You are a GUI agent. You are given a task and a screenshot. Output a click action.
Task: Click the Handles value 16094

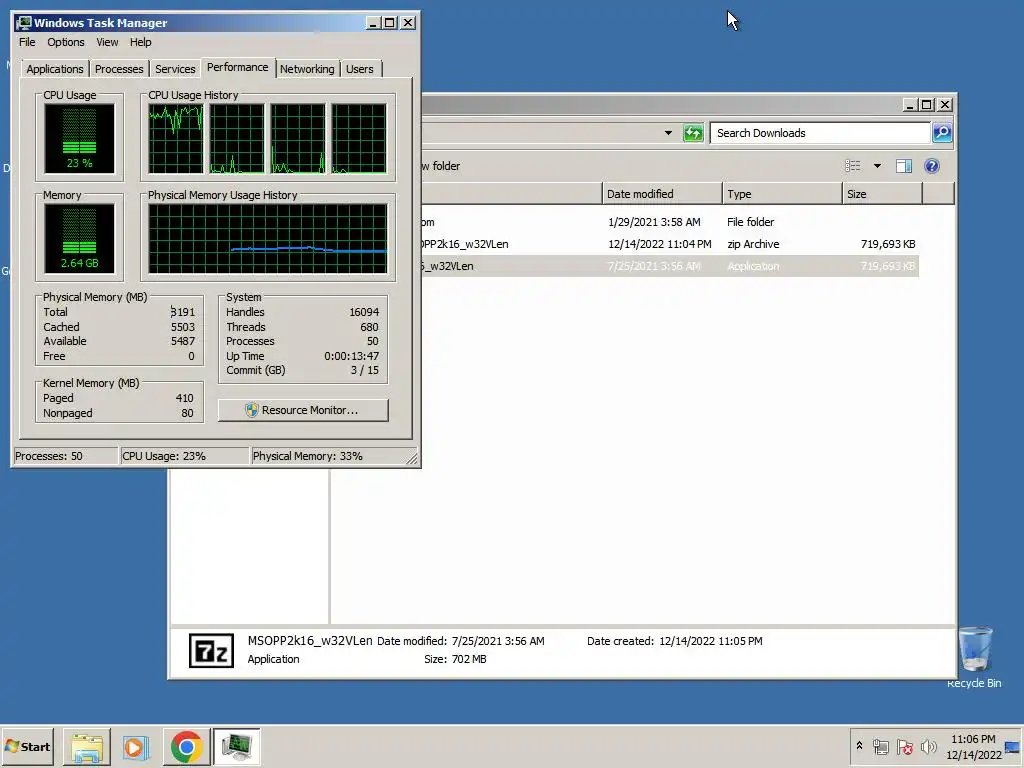364,312
